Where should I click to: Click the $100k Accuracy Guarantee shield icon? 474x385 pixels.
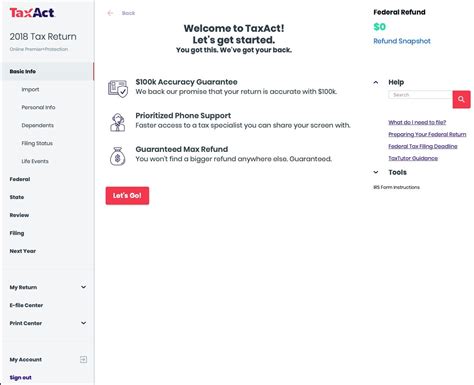(118, 88)
